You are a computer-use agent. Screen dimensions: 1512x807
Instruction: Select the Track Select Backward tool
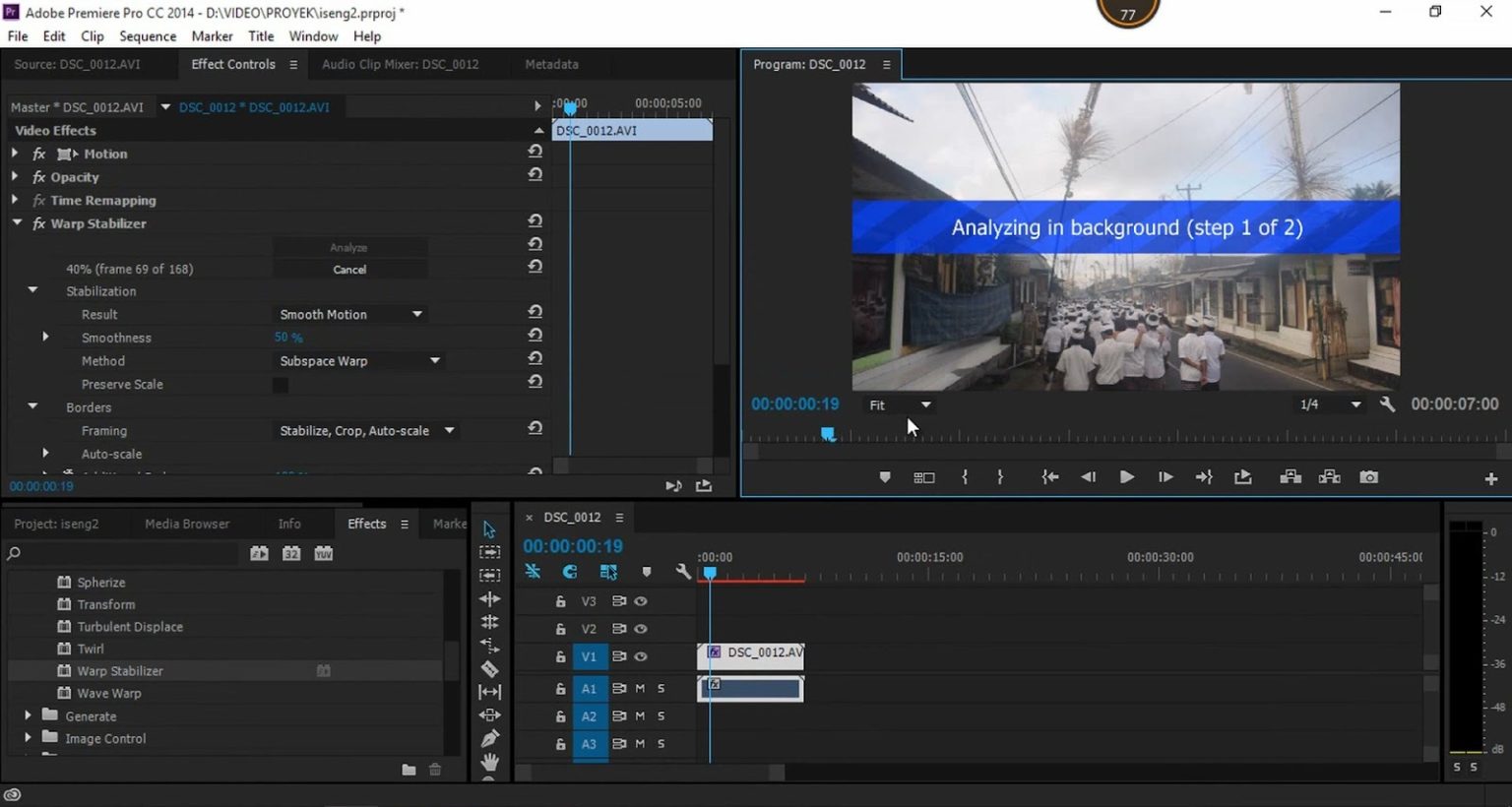click(x=489, y=575)
